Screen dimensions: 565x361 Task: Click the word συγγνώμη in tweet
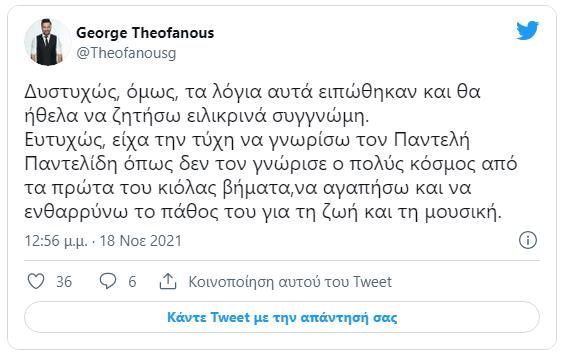[320, 116]
